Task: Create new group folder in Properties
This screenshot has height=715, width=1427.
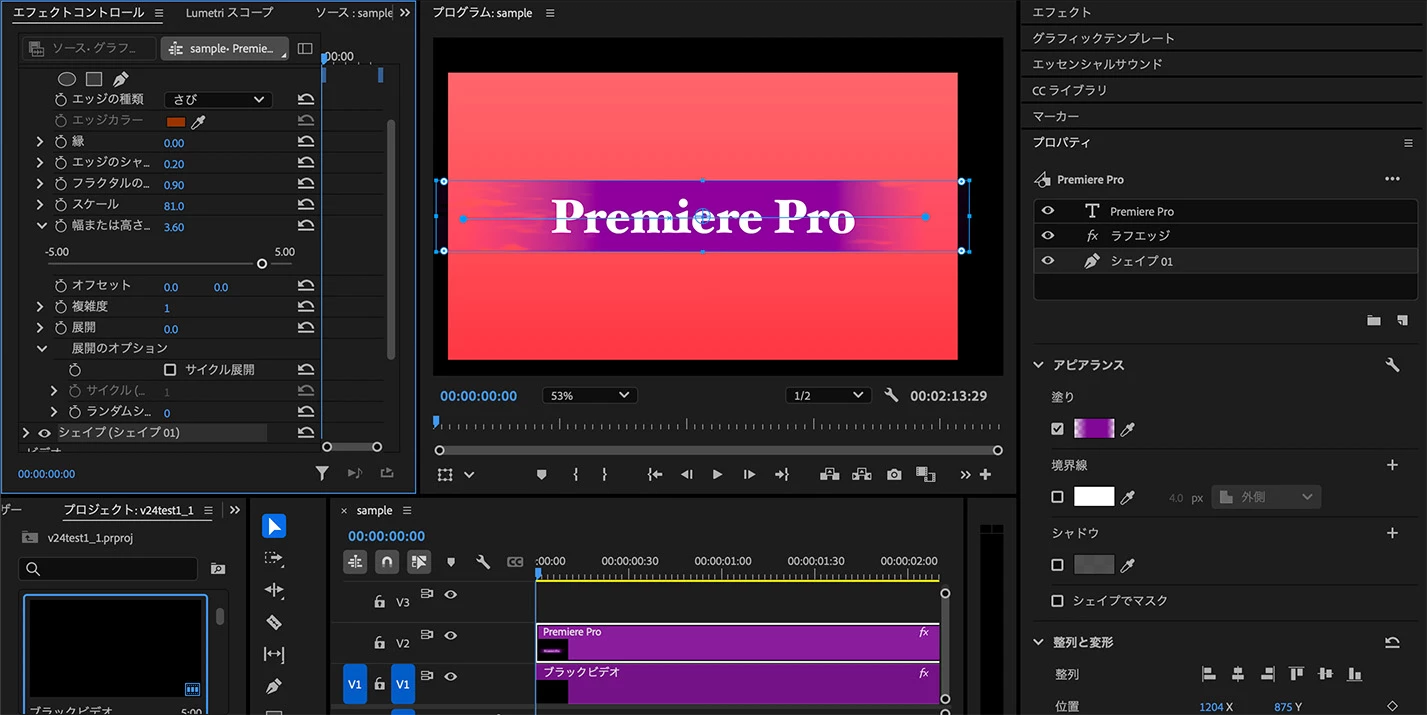Action: (x=1374, y=320)
